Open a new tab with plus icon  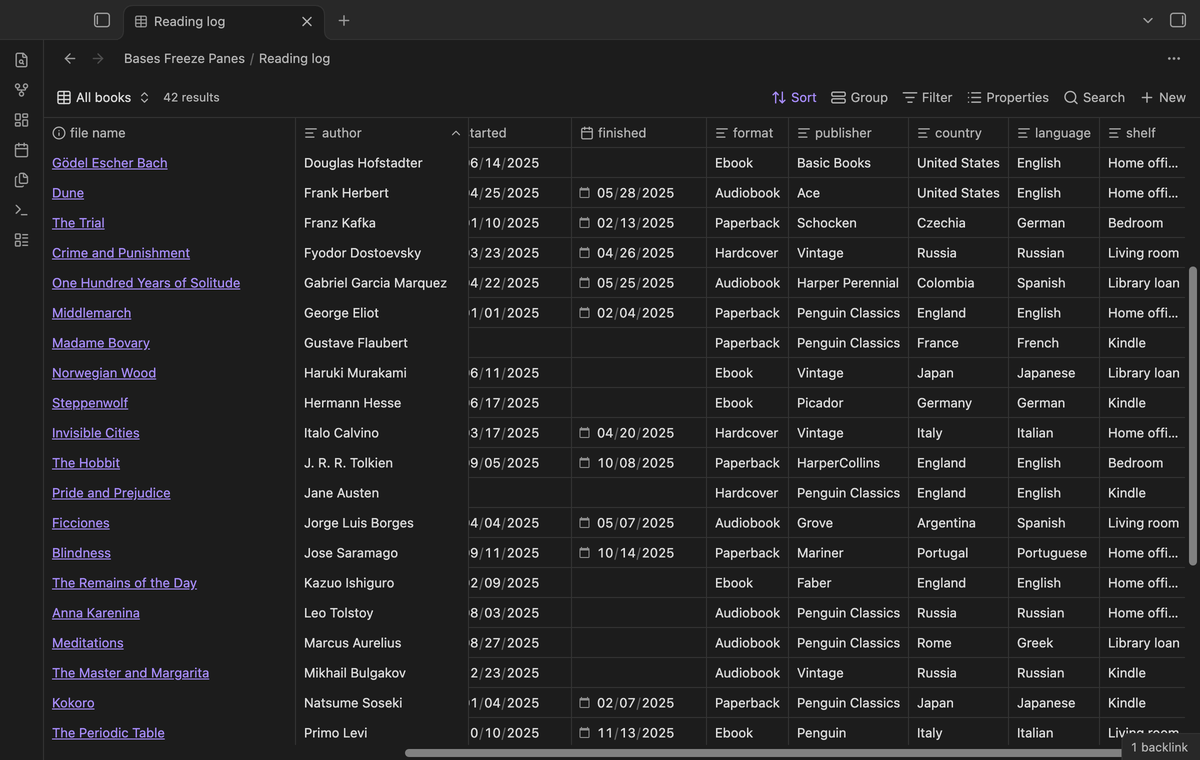point(344,20)
